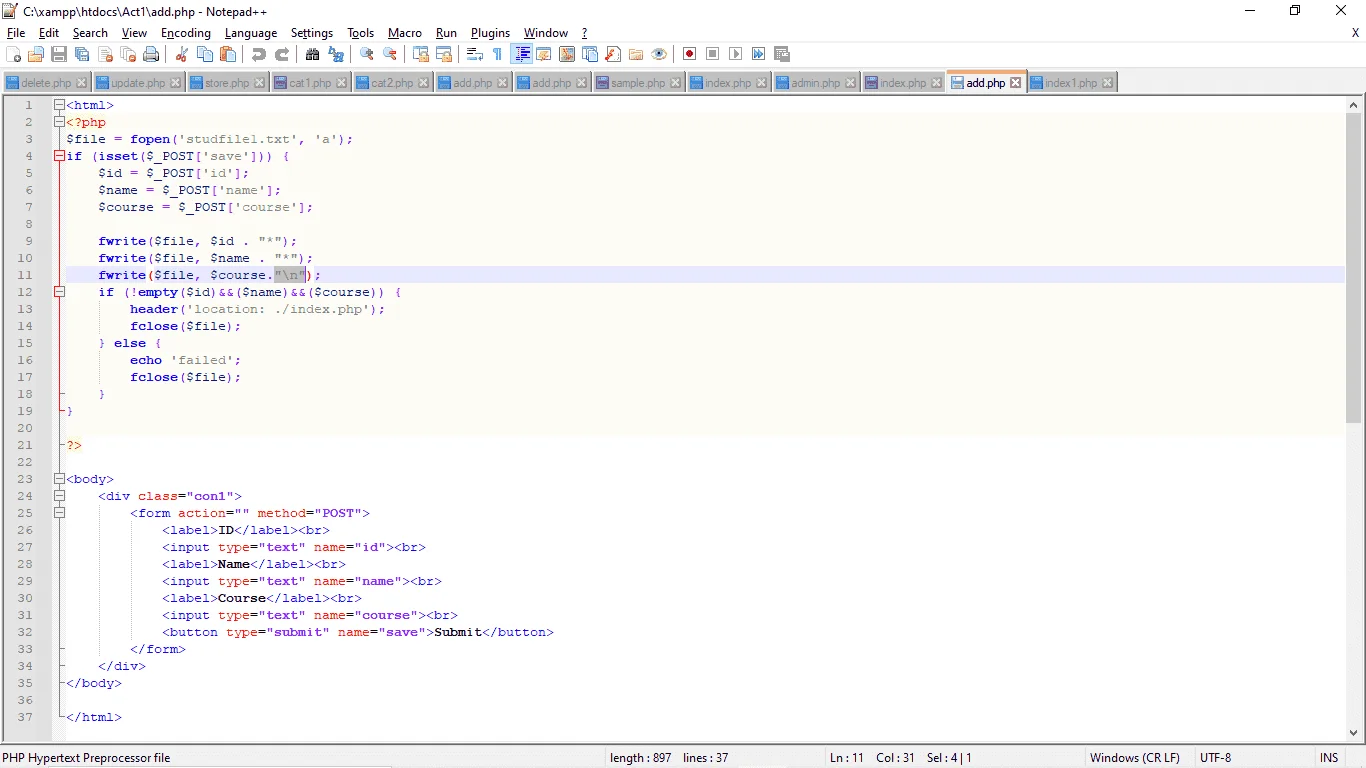Click the Copy toolbar icon
The image size is (1366, 768).
click(205, 54)
